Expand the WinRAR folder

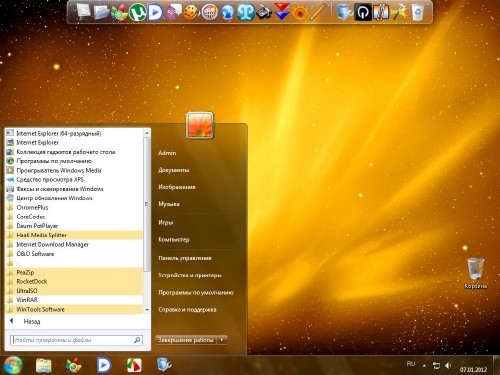pyautogui.click(x=74, y=300)
